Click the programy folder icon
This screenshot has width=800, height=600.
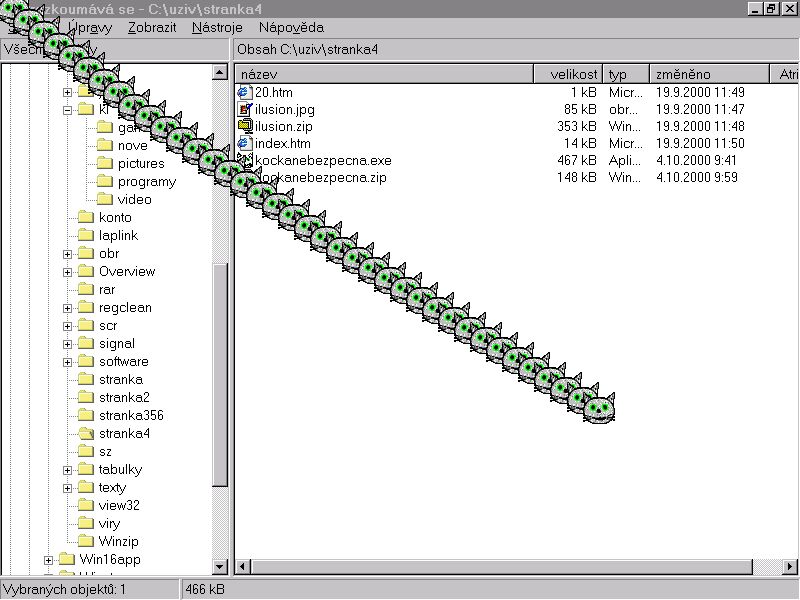pos(105,182)
